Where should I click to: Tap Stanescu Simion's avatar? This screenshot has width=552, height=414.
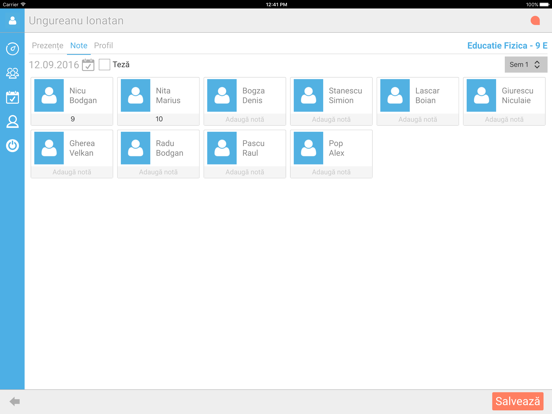[x=308, y=95]
